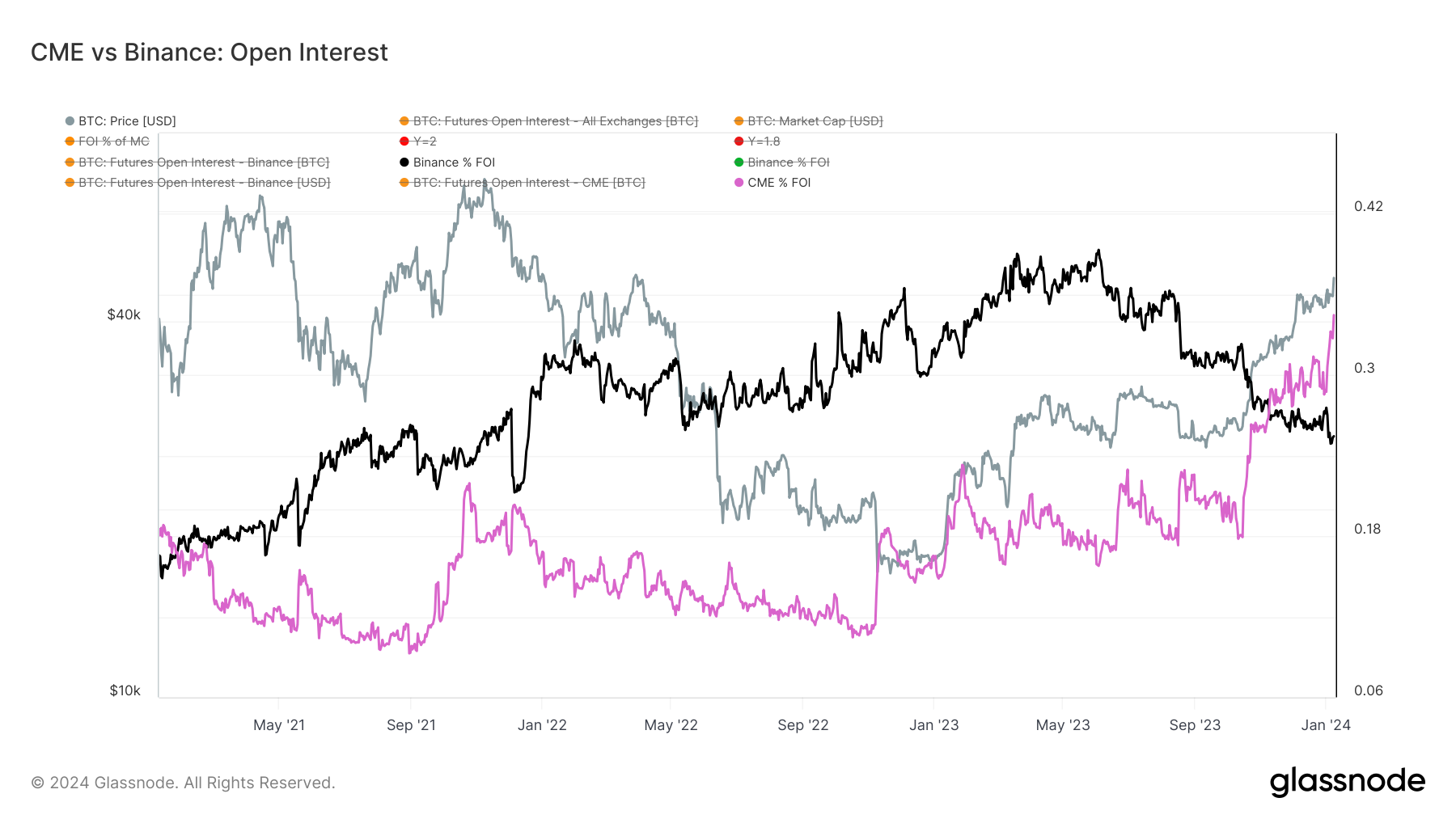1456x819 pixels.
Task: Show Futures Open Interest All Exchanges series
Action: click(555, 121)
